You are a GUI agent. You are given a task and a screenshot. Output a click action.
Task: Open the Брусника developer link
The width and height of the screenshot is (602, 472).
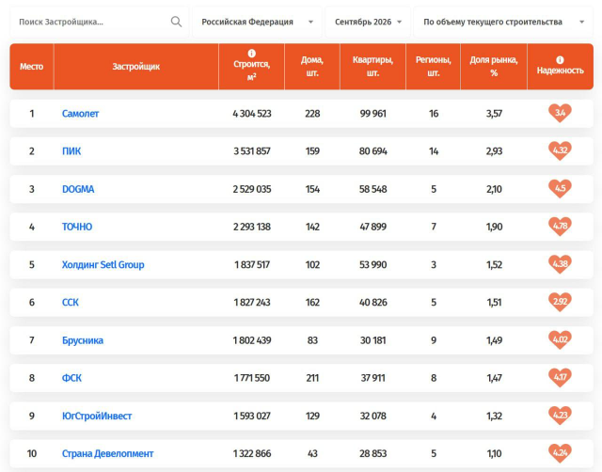point(83,341)
